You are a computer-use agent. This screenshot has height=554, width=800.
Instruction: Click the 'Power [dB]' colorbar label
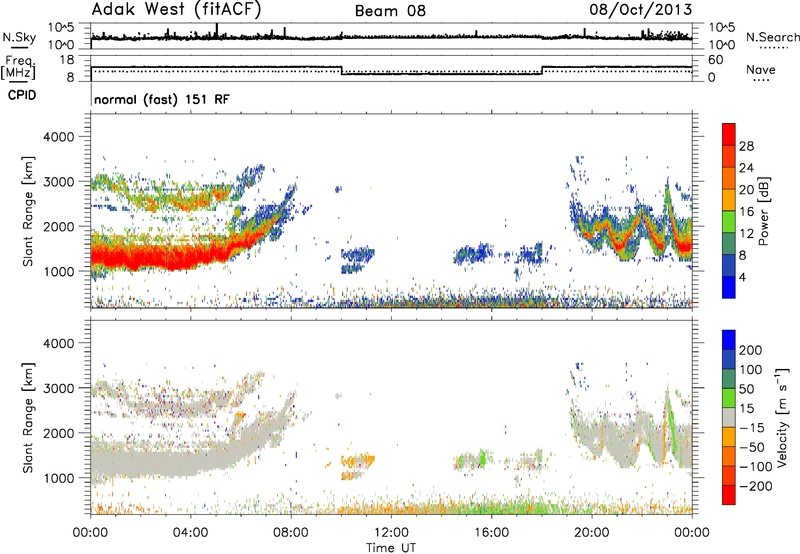tap(764, 211)
